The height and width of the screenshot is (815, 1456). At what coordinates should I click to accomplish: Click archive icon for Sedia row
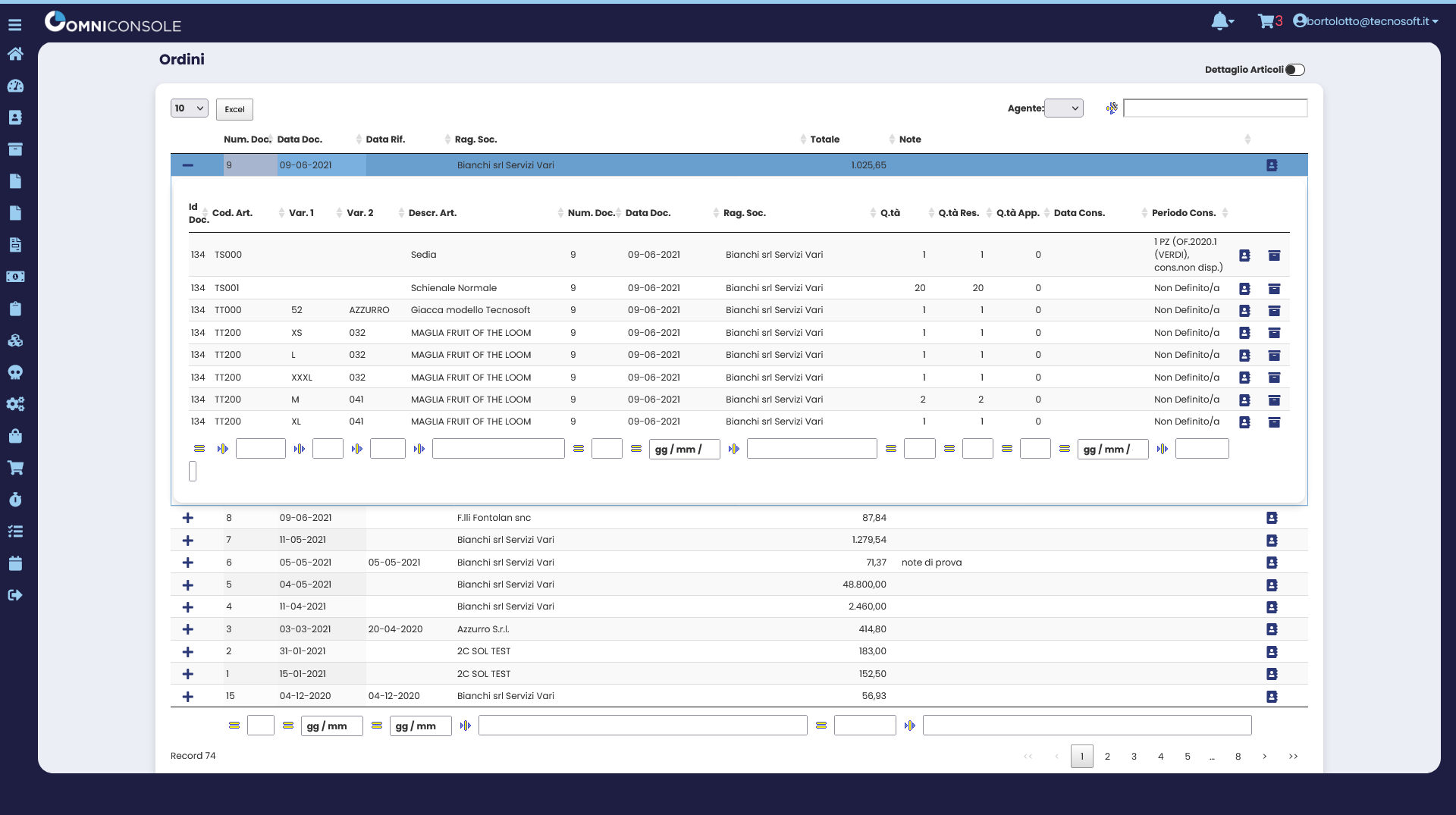[1274, 255]
